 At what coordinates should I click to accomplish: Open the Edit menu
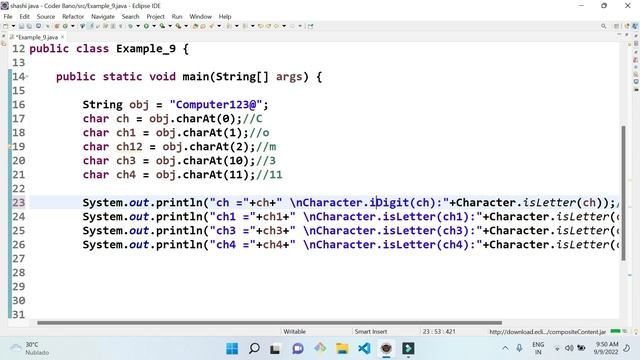(x=24, y=16)
